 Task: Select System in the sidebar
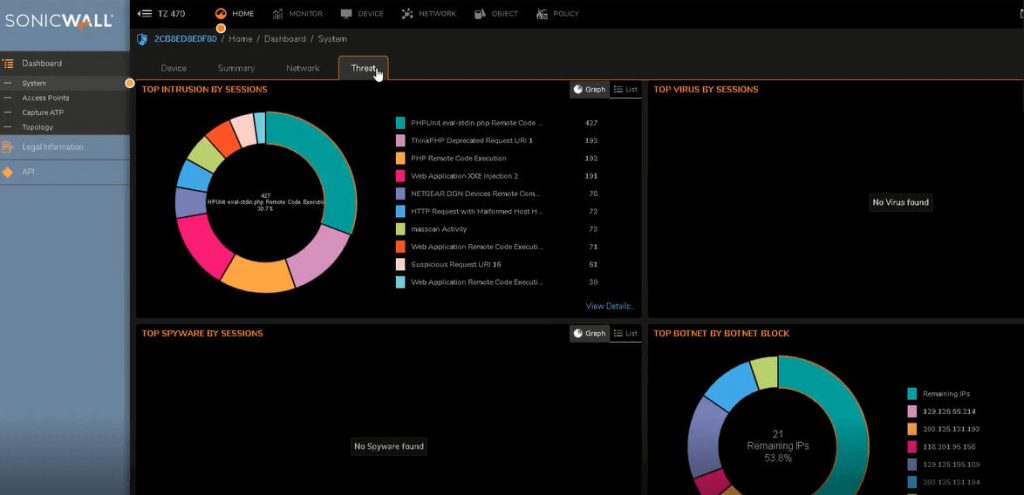click(x=34, y=84)
